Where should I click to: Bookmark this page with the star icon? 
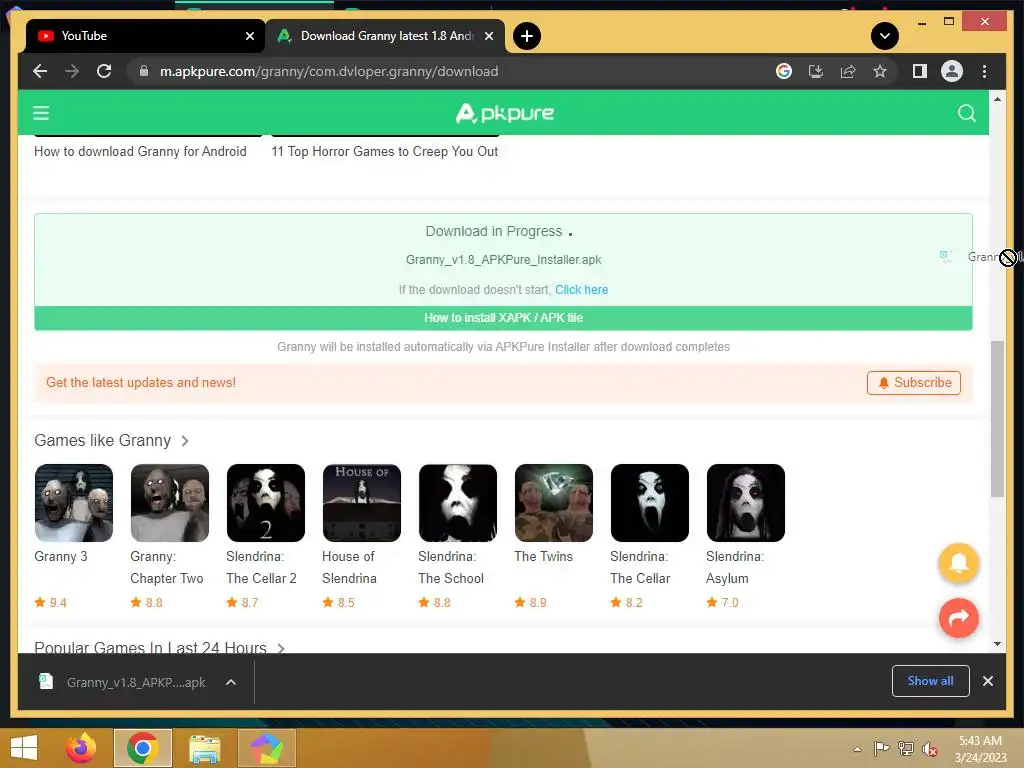pos(880,71)
